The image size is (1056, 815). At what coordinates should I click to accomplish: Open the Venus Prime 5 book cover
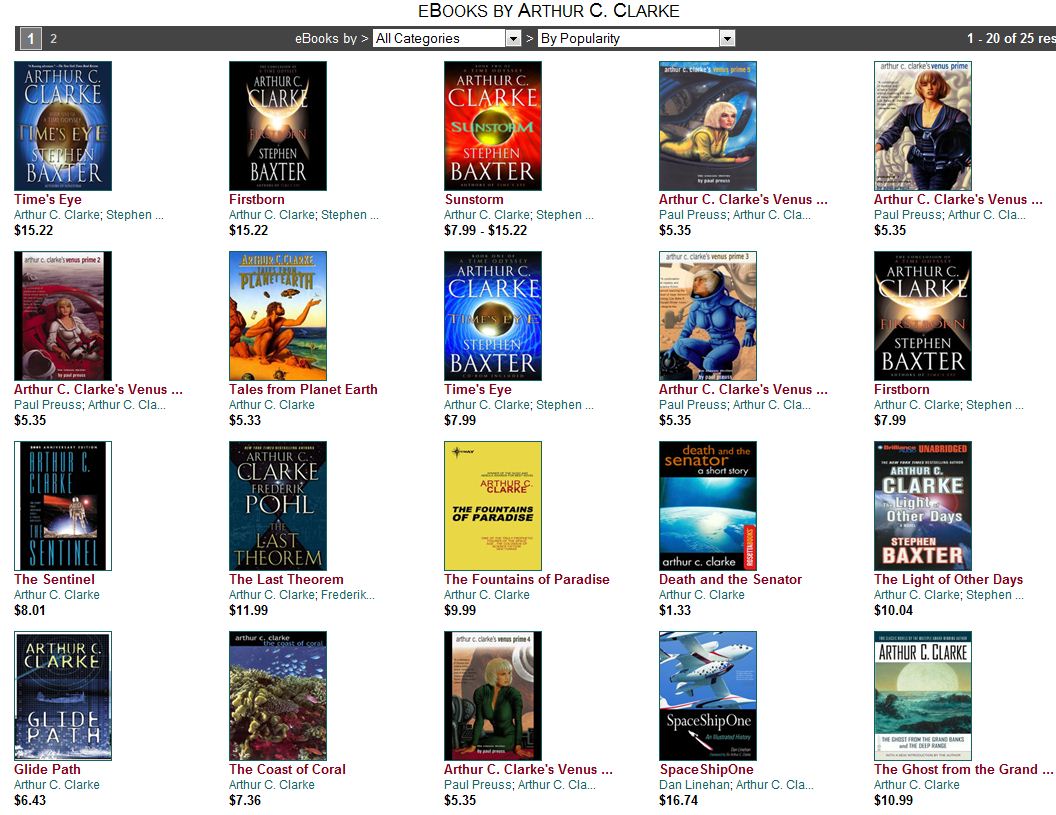click(707, 126)
